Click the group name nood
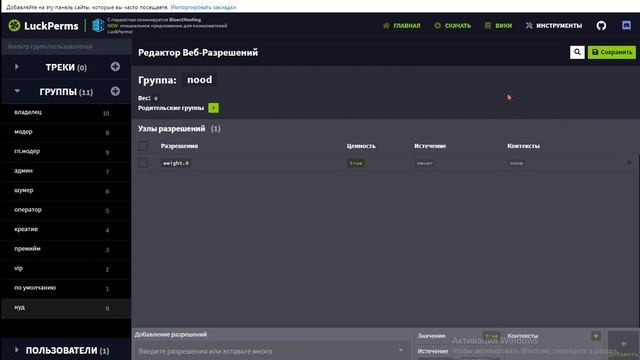The image size is (640, 360). [200, 80]
